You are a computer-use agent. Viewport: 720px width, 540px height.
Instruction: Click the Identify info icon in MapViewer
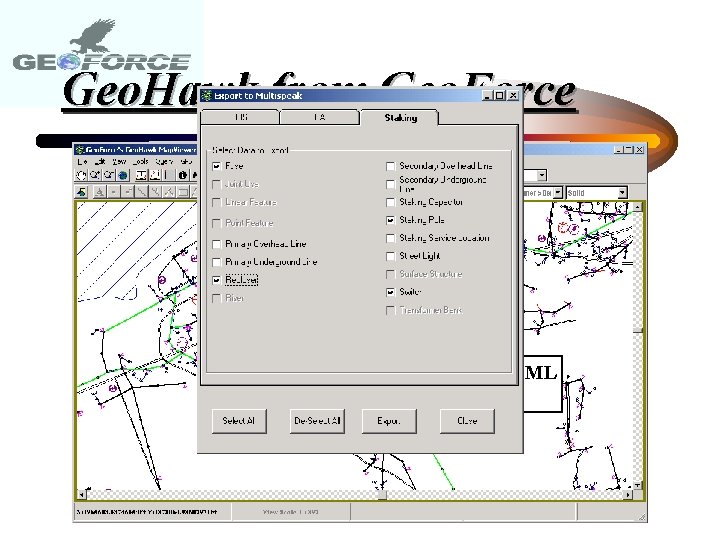(182, 175)
